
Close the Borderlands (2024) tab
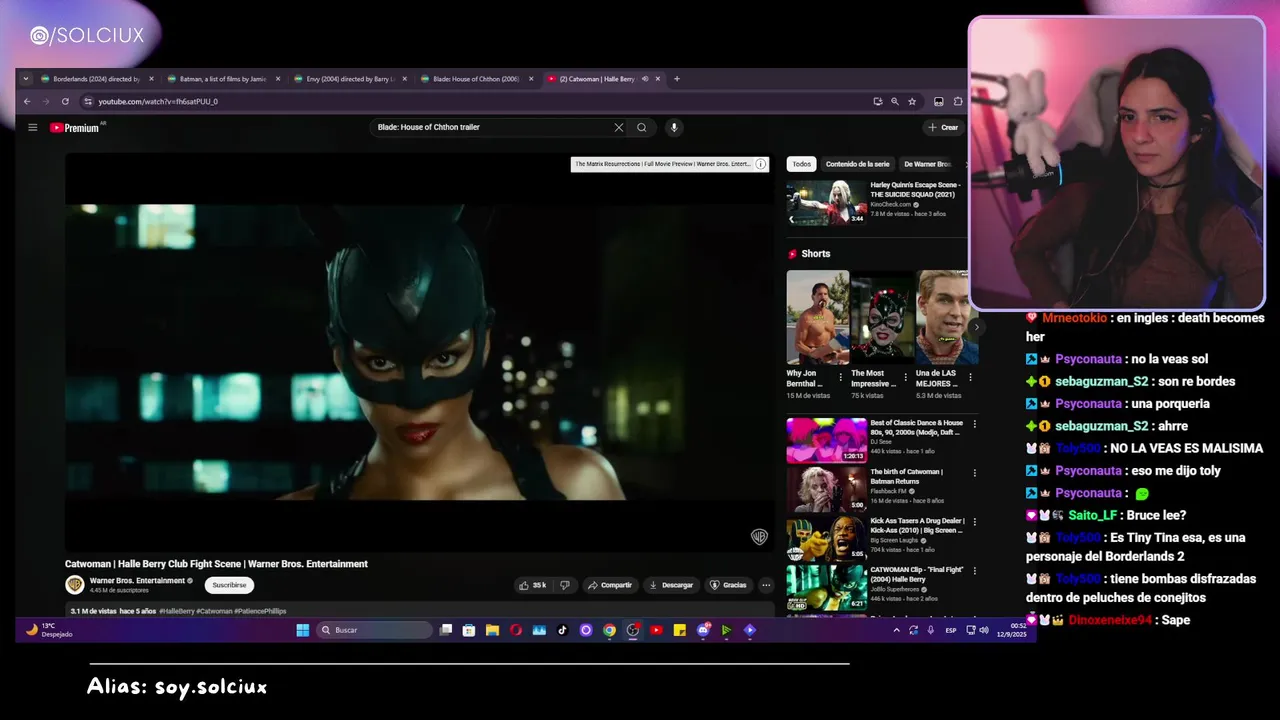[152, 79]
